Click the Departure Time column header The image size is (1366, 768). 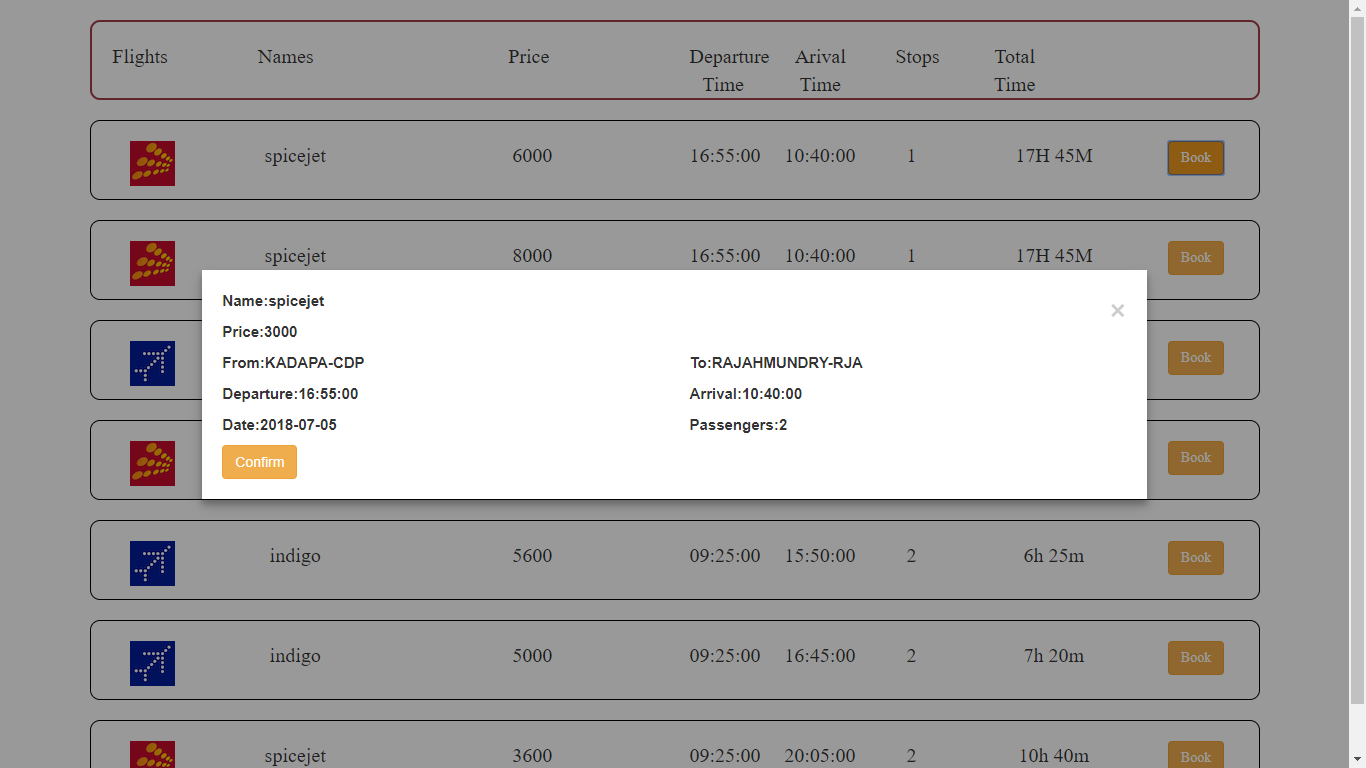click(x=728, y=70)
